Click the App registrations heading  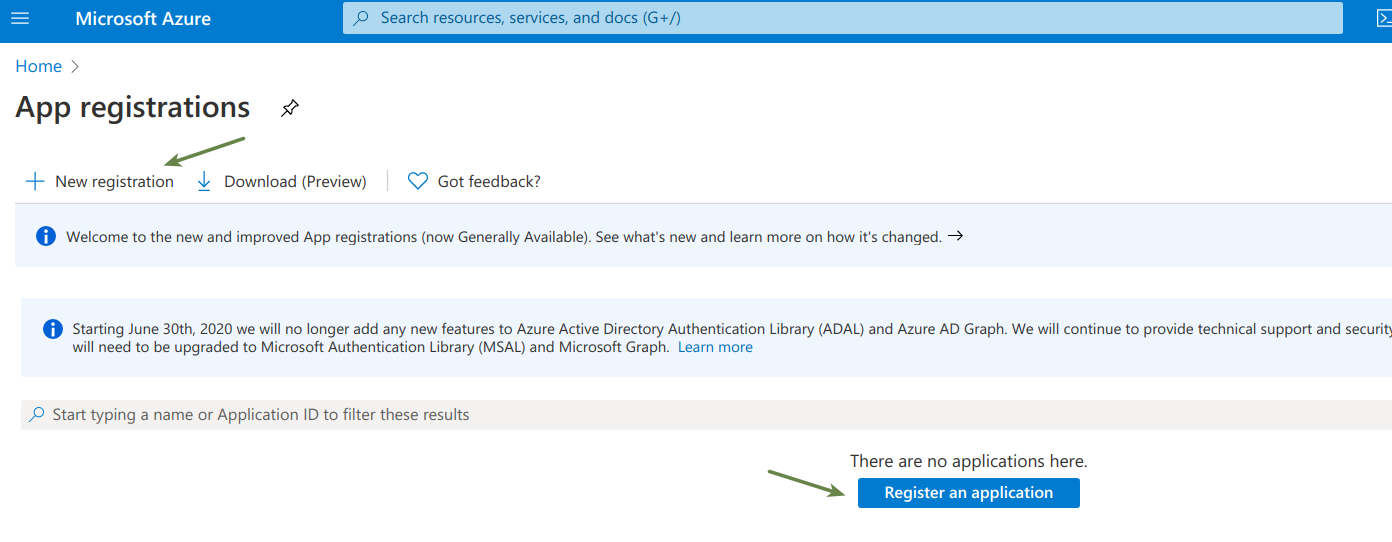pos(133,107)
